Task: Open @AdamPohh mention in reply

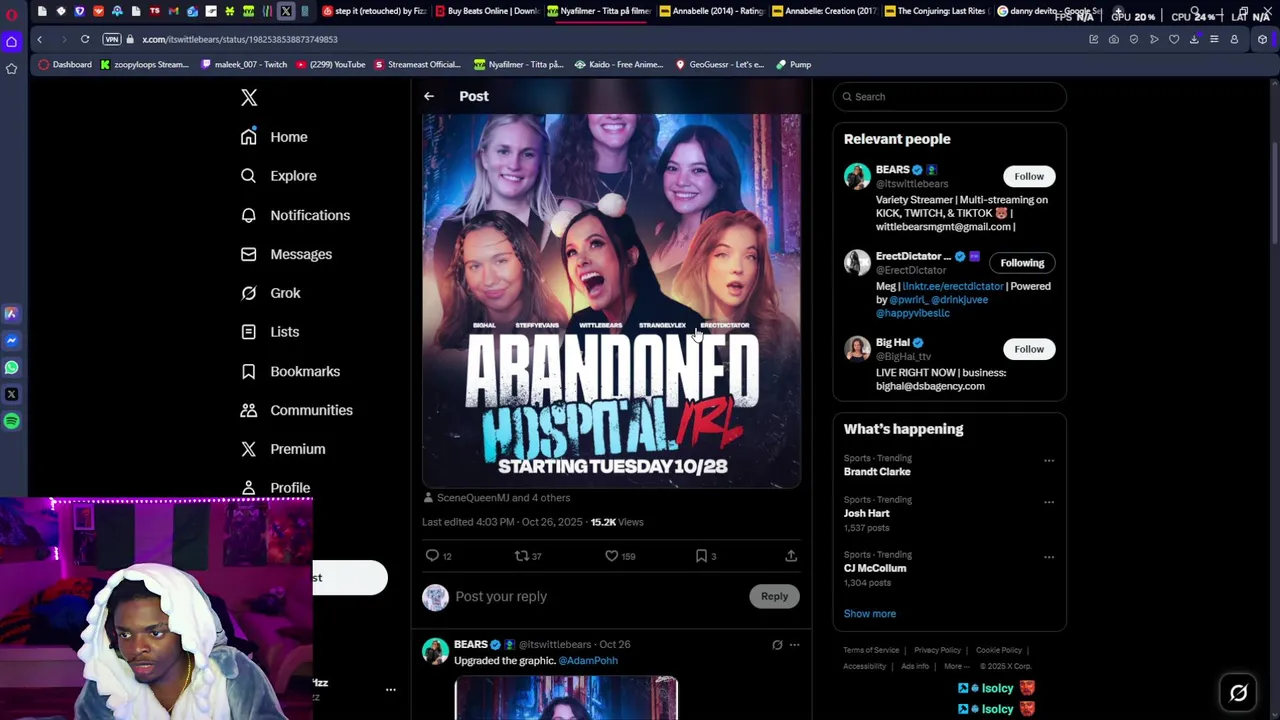Action: [588, 661]
